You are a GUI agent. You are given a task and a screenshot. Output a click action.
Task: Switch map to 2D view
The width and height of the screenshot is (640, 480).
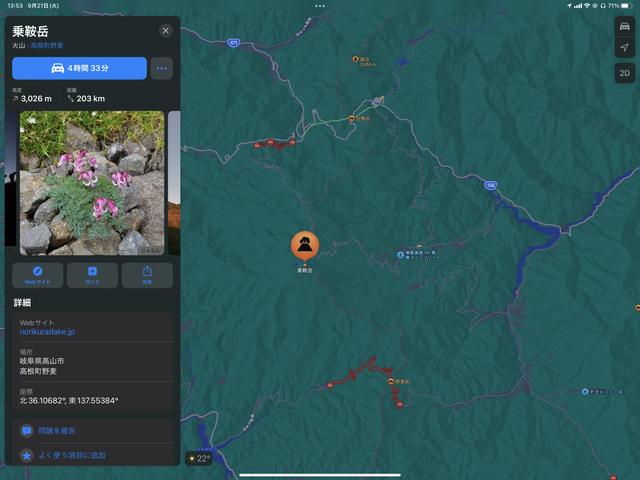624,73
